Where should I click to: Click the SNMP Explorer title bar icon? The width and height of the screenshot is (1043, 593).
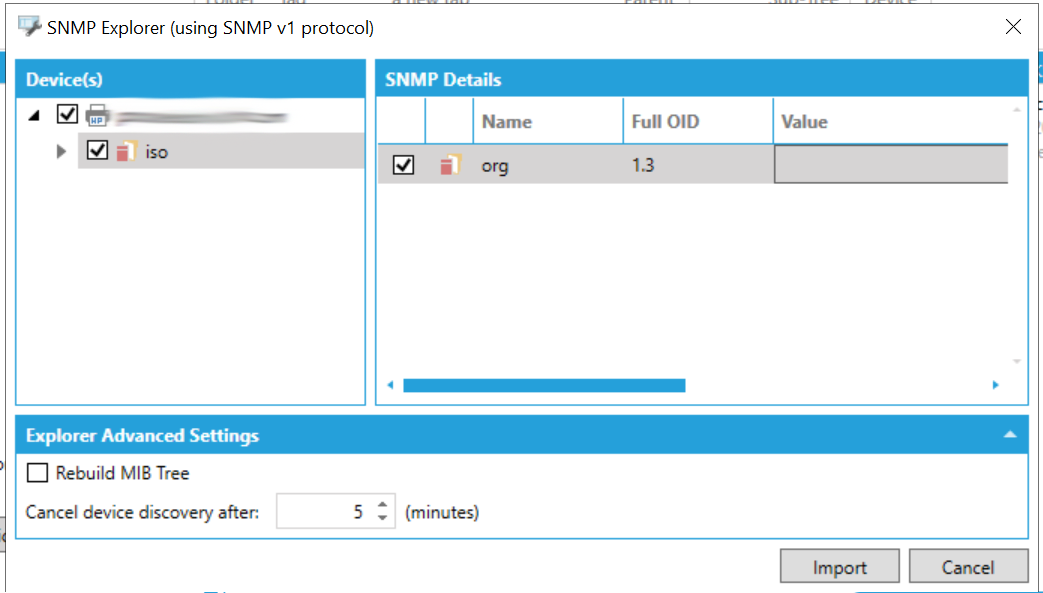pos(30,27)
